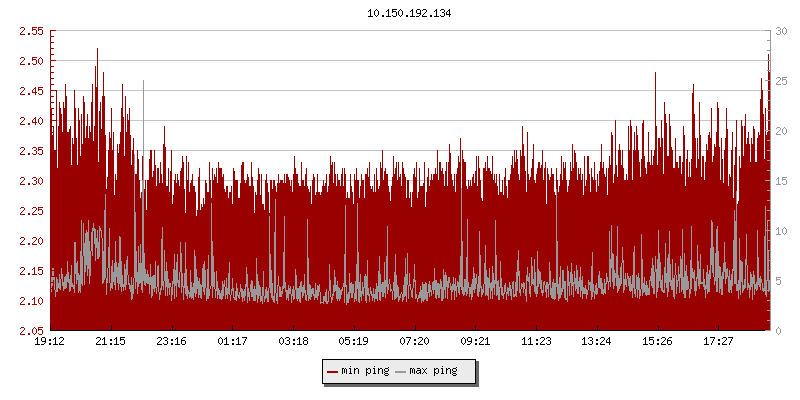Select the 13:24 time axis label
Image resolution: width=800 pixels, height=400 pixels.
coord(597,341)
